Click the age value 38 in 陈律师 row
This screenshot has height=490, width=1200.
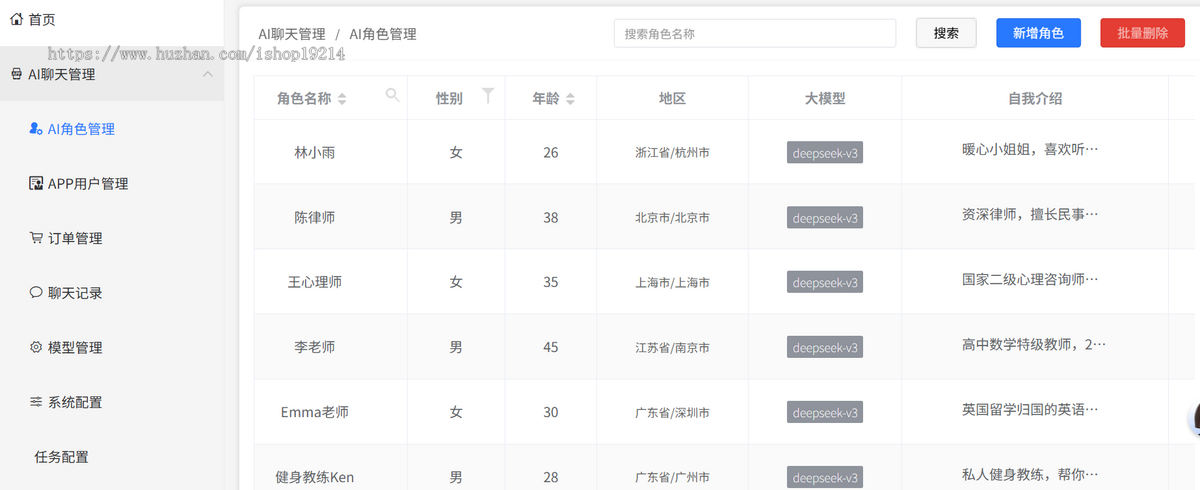click(x=551, y=218)
